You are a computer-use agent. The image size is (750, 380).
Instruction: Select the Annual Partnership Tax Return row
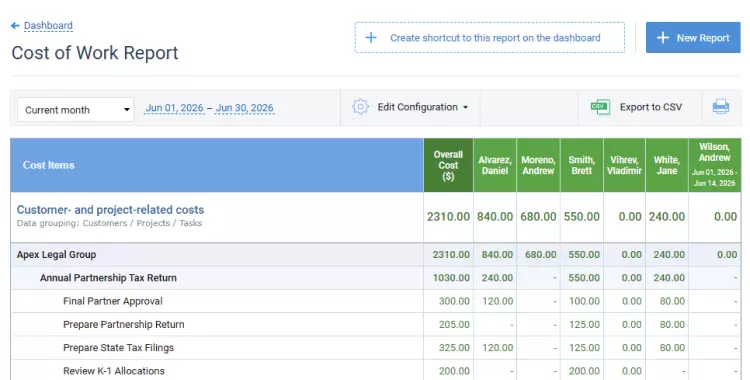375,278
